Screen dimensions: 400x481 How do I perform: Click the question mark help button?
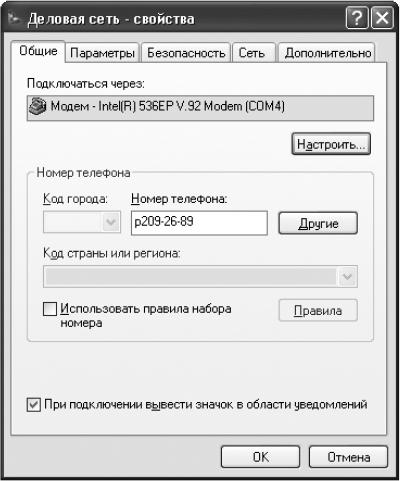[x=357, y=19]
